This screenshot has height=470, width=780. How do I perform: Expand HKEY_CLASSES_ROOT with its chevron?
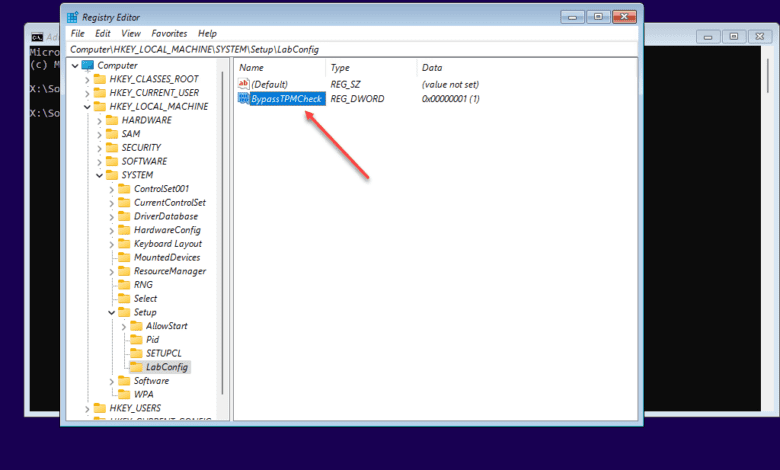click(87, 79)
